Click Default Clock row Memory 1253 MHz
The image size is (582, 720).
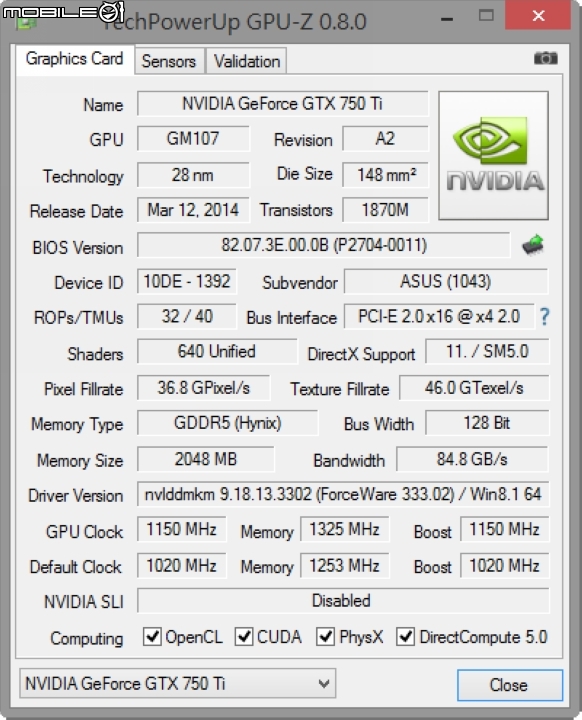pyautogui.click(x=345, y=566)
